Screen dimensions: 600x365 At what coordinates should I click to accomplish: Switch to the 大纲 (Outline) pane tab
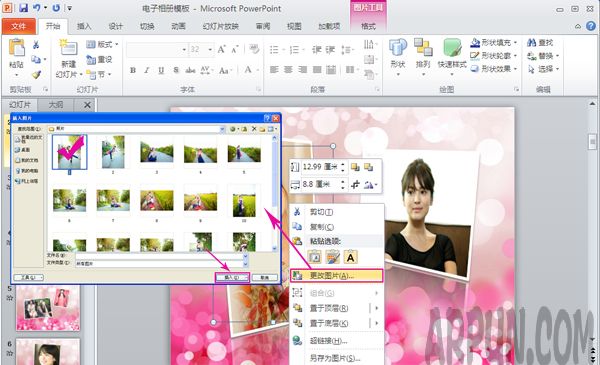tap(56, 105)
